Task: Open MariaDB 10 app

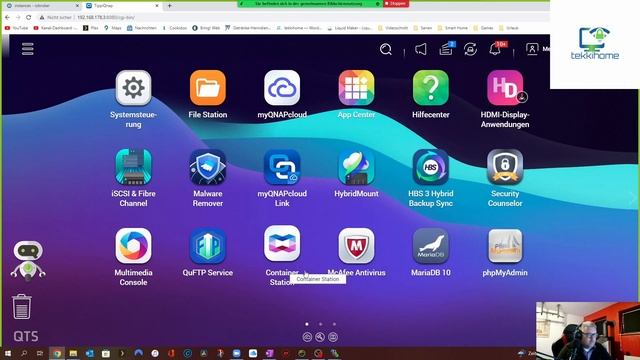Action: [x=431, y=246]
